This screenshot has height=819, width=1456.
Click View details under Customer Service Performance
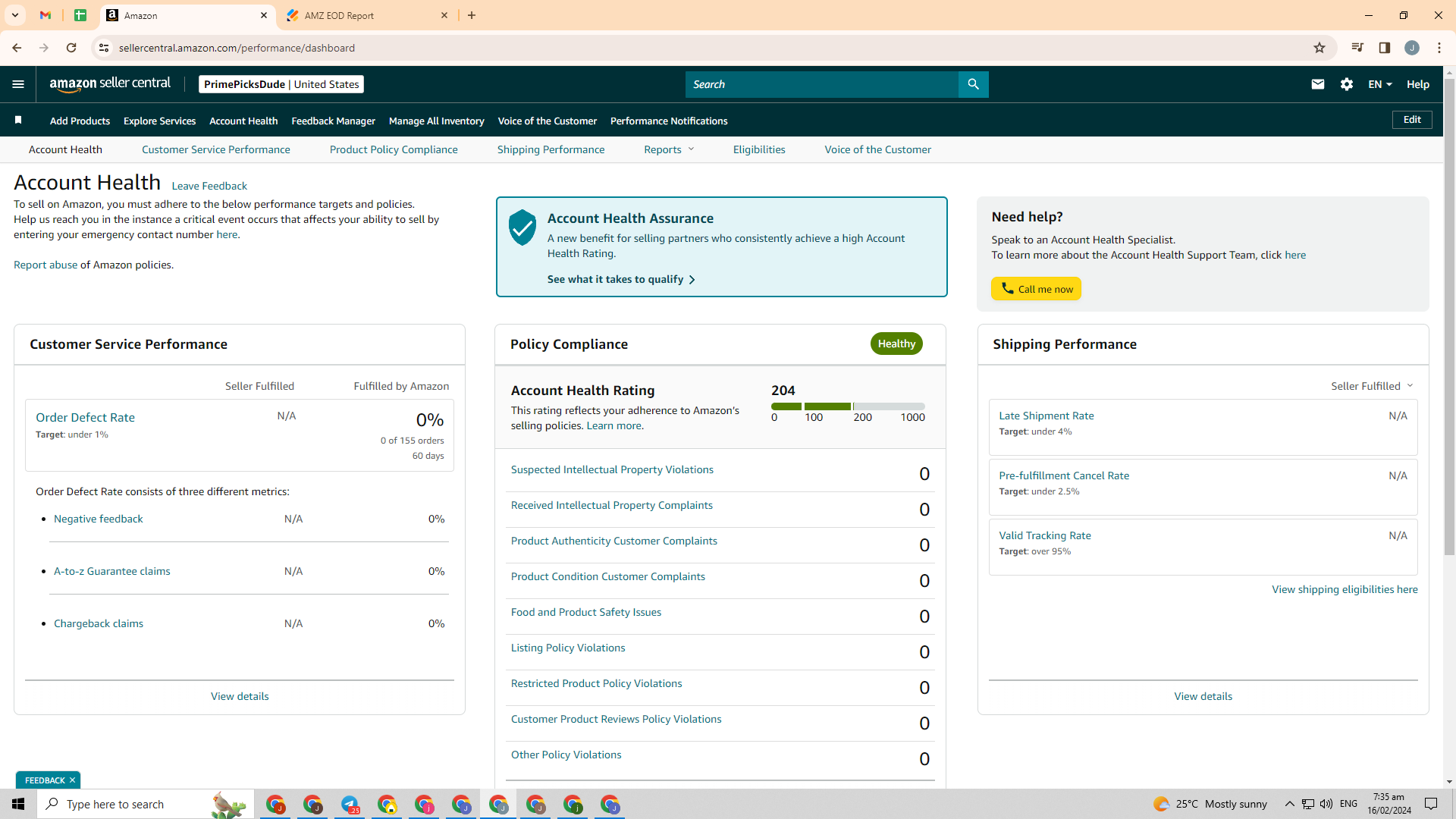tap(240, 696)
